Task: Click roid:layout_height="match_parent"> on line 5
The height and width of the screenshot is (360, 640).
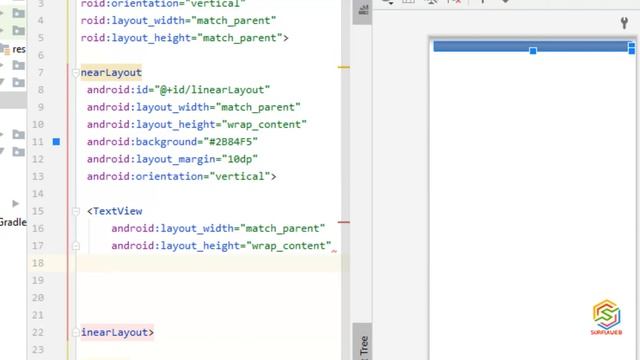Action: click(x=184, y=38)
